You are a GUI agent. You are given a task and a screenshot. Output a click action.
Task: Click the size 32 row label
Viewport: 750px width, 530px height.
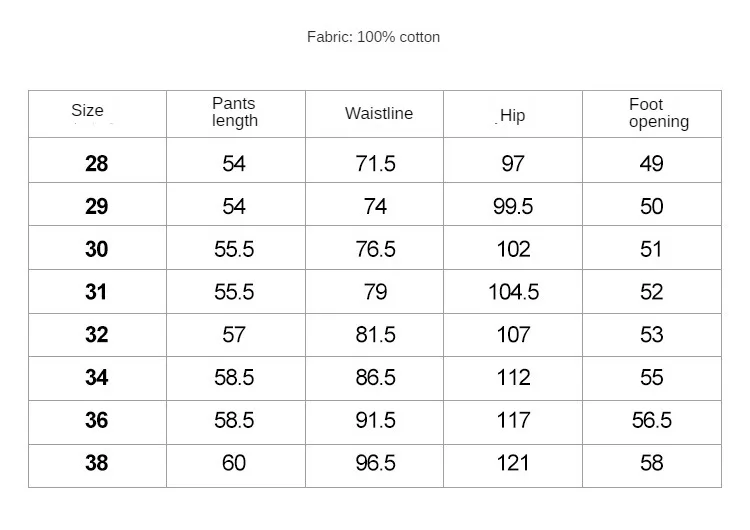(96, 335)
